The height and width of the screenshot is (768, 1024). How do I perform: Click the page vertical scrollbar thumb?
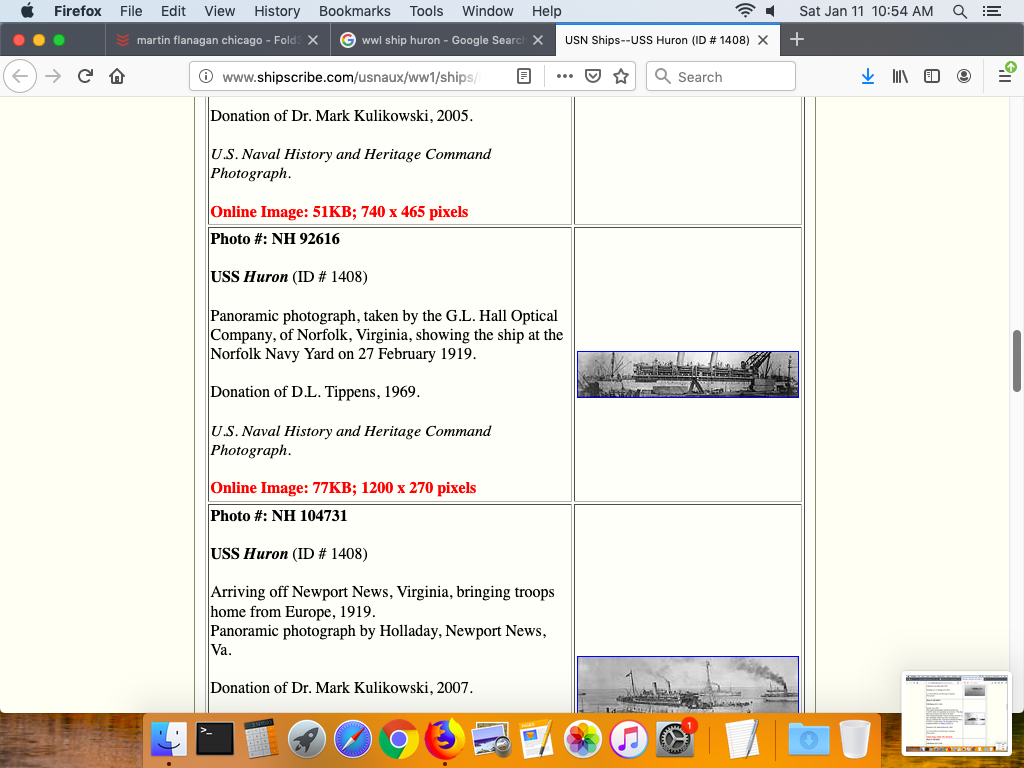[1017, 360]
